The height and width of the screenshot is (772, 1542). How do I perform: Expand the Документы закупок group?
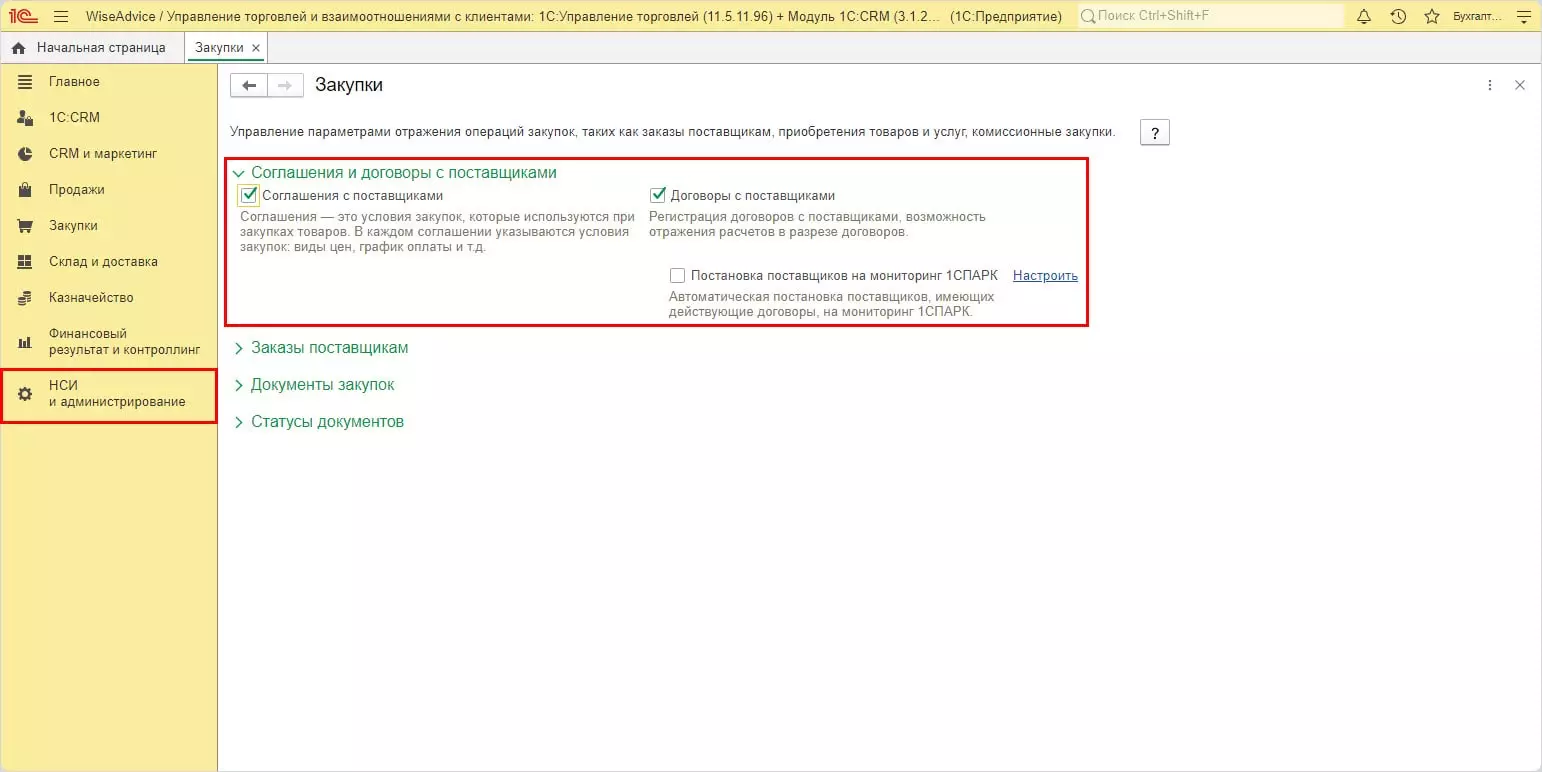(x=314, y=385)
